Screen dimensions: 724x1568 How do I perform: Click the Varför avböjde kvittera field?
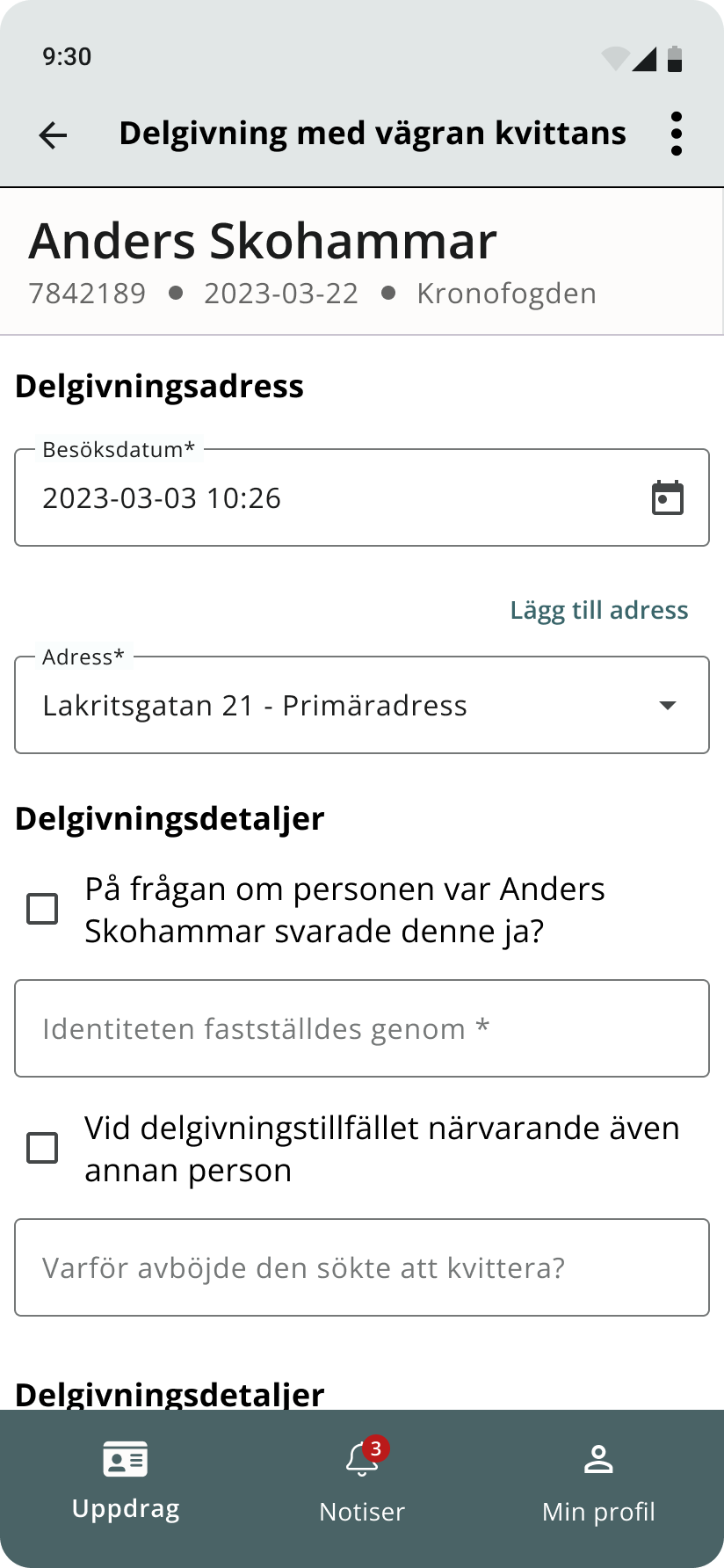[361, 1267]
